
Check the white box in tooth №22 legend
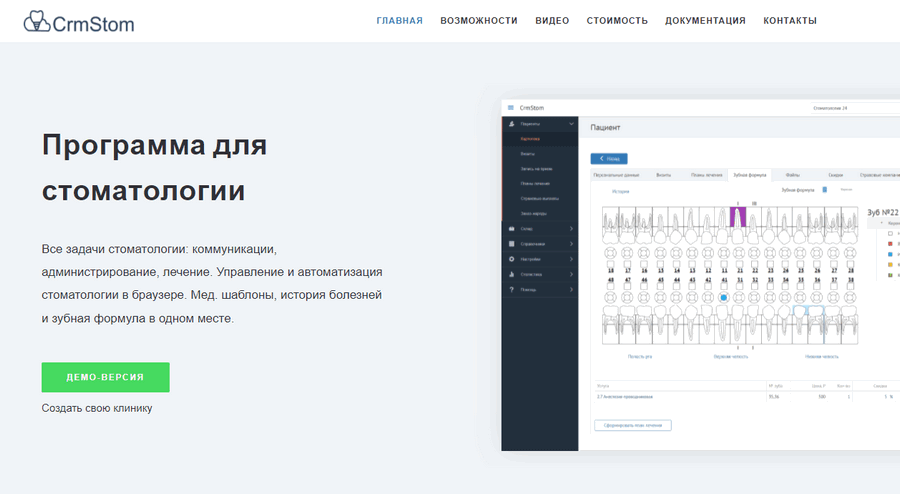click(x=889, y=233)
